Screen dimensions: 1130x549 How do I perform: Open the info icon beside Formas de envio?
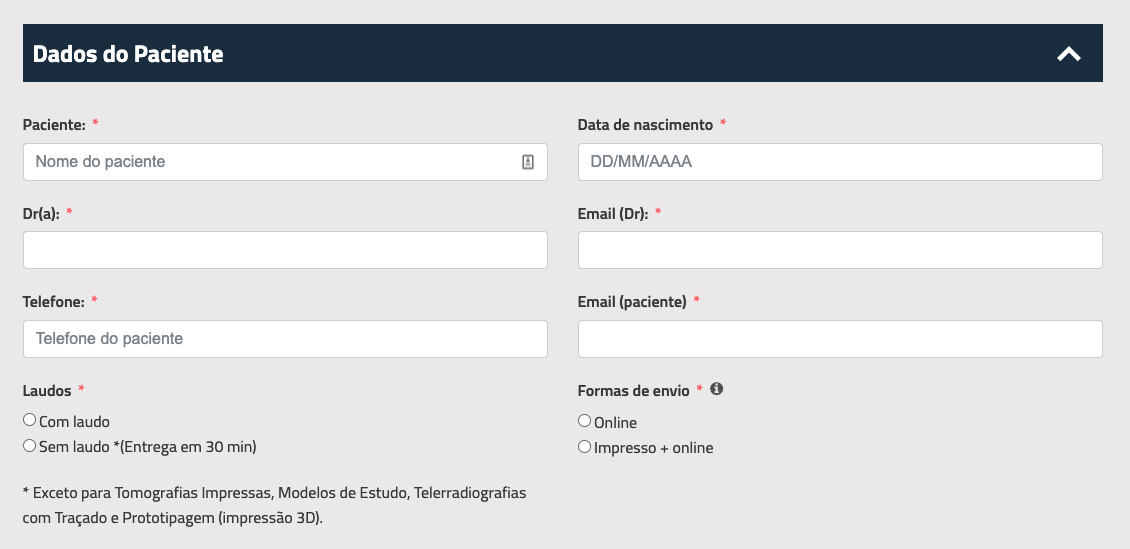pyautogui.click(x=716, y=389)
